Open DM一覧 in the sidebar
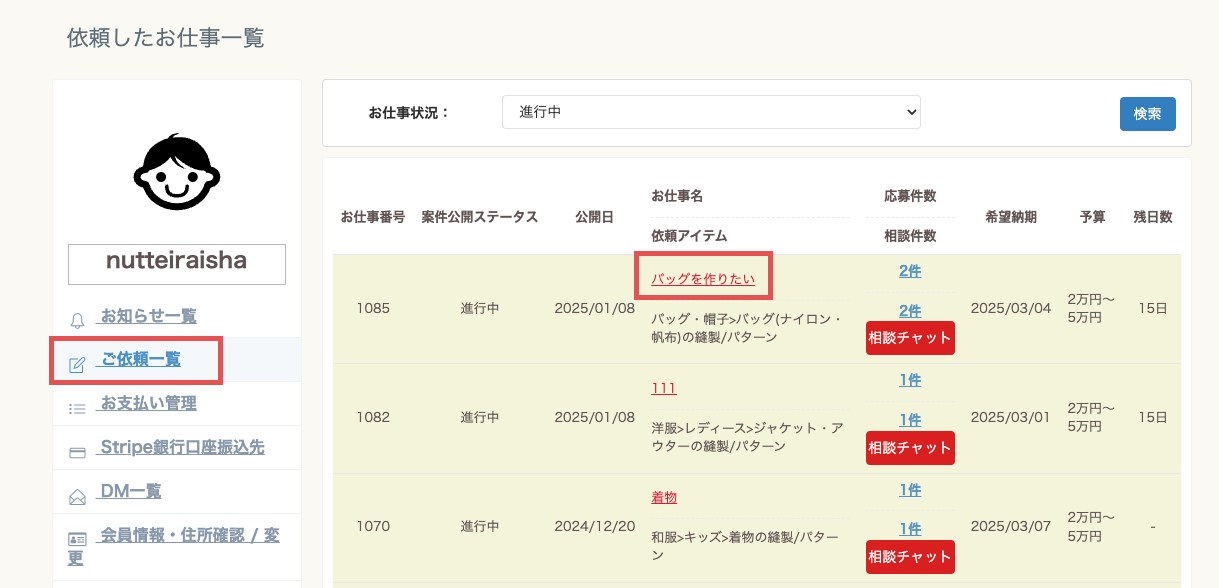Screen dimensions: 1219x588 (x=130, y=491)
